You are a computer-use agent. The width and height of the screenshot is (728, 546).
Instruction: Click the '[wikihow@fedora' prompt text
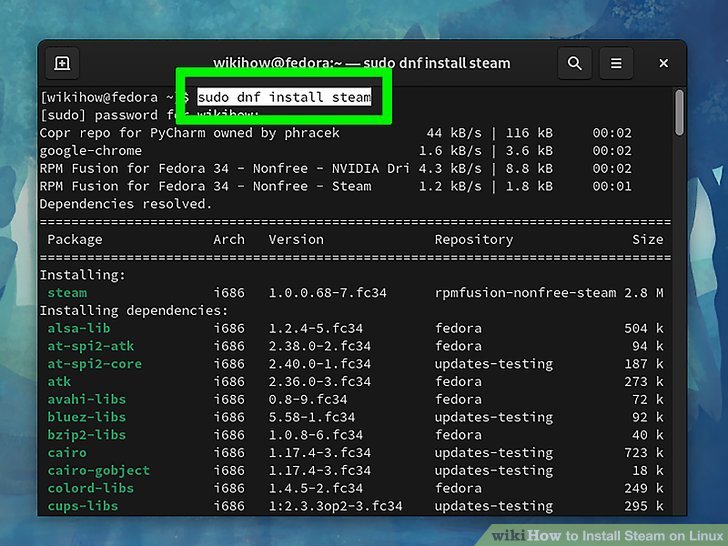[x=99, y=97]
